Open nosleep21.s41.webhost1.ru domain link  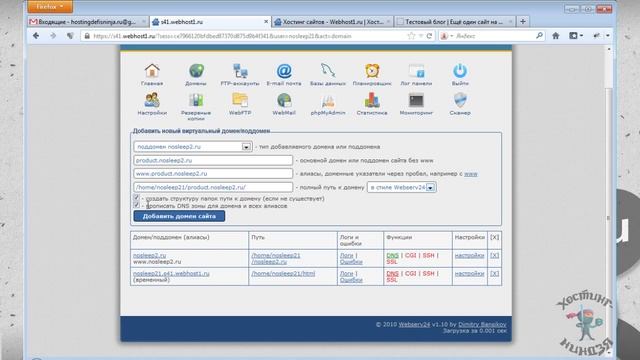click(171, 273)
